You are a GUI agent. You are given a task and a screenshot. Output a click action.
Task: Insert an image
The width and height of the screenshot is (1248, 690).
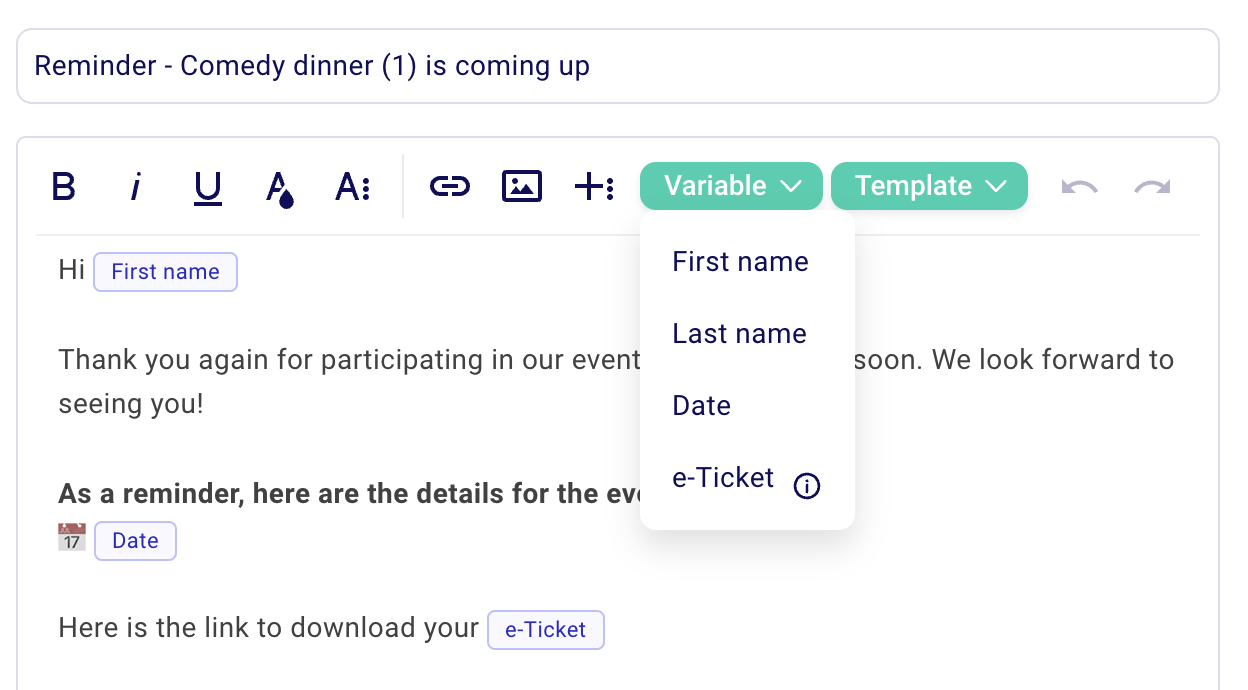click(x=521, y=186)
